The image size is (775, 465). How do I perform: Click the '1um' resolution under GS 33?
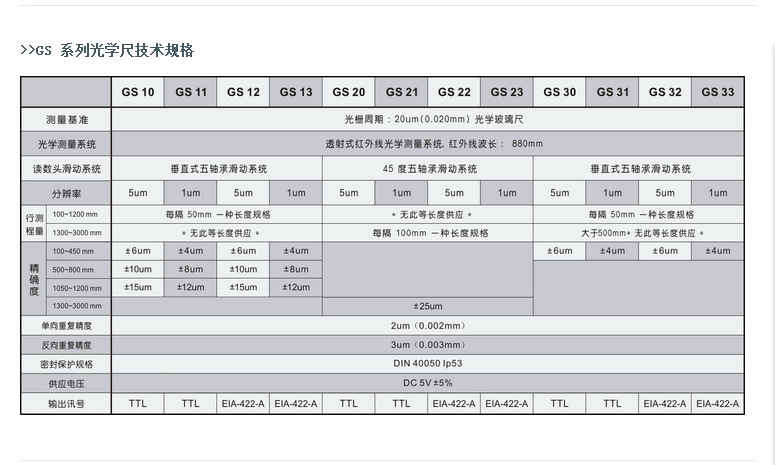(x=718, y=193)
